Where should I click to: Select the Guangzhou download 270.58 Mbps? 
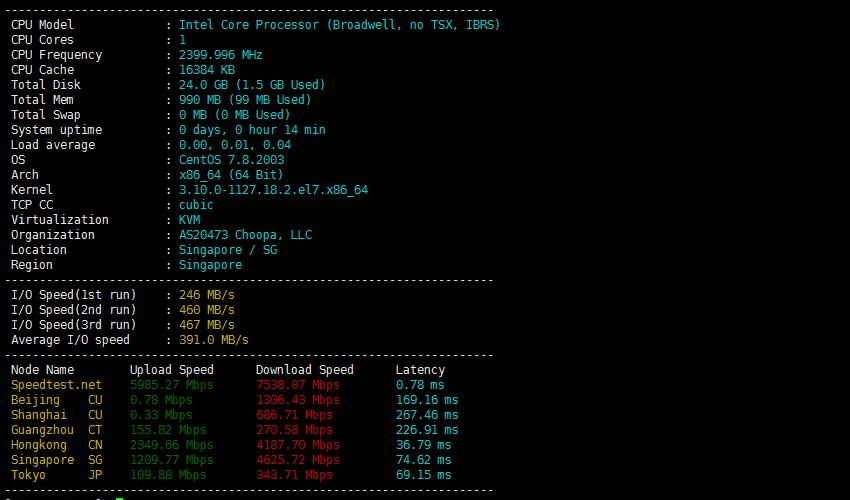[294, 430]
